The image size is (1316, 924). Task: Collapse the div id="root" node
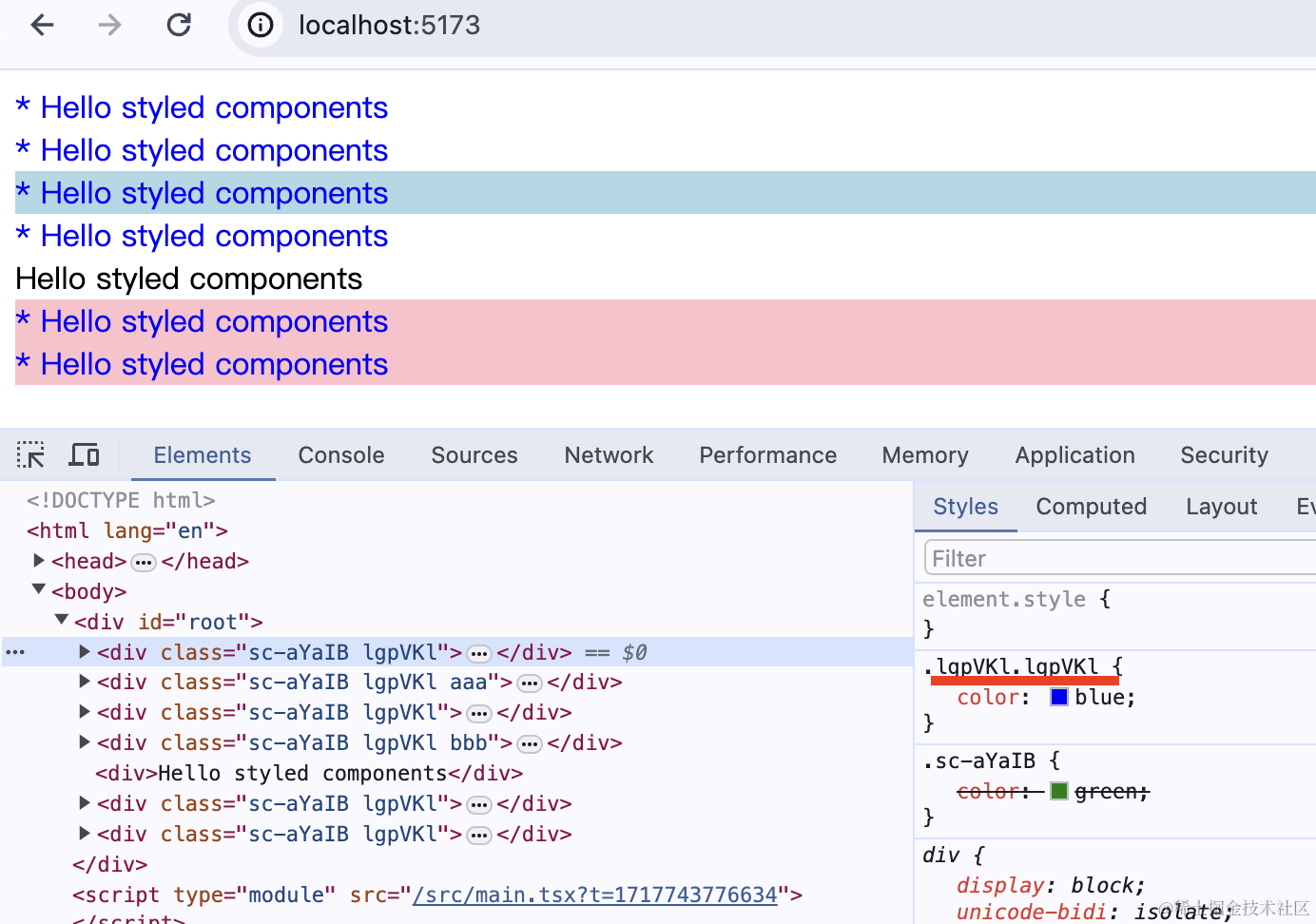tap(62, 620)
